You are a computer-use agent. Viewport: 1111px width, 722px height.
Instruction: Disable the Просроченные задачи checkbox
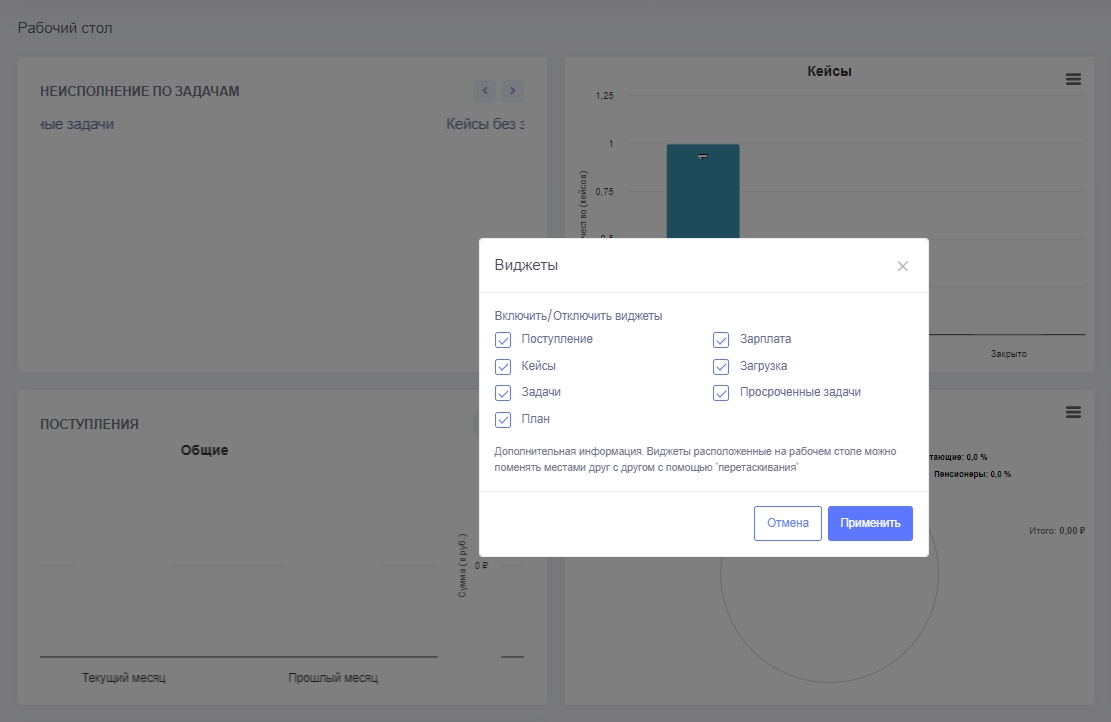(721, 393)
